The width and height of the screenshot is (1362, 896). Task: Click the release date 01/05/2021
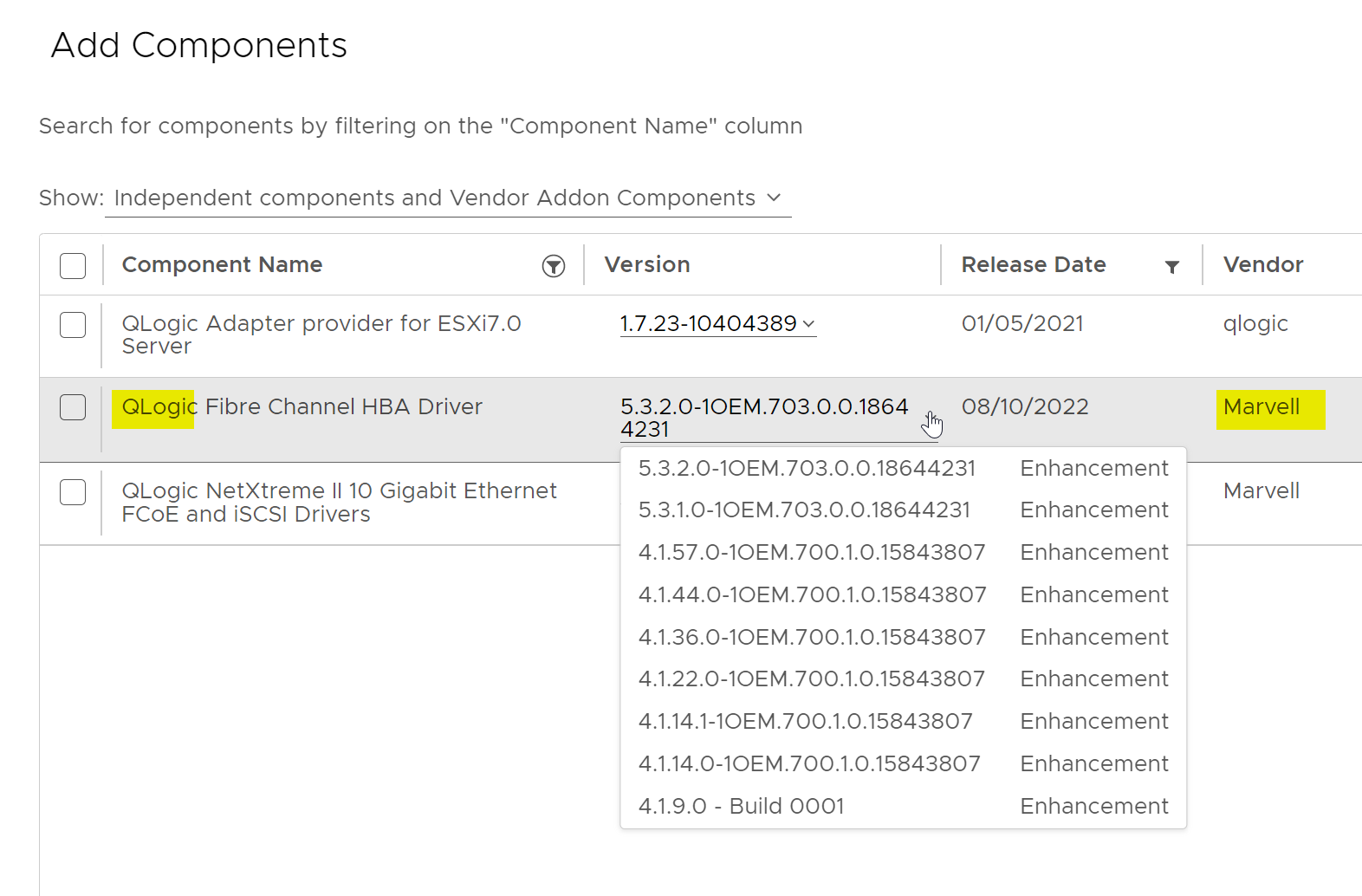click(1022, 324)
